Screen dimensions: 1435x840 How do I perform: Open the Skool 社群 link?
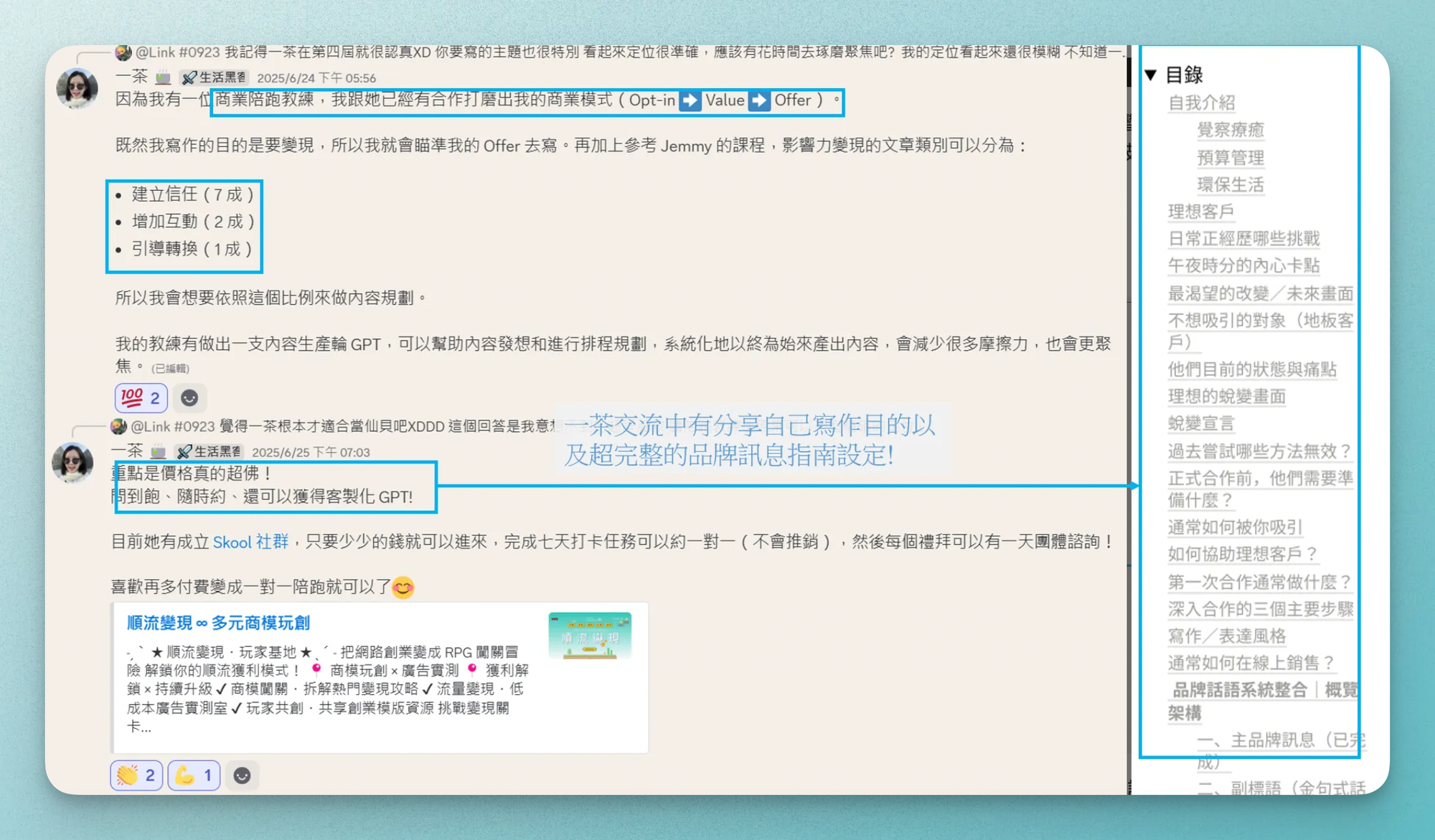click(x=250, y=542)
